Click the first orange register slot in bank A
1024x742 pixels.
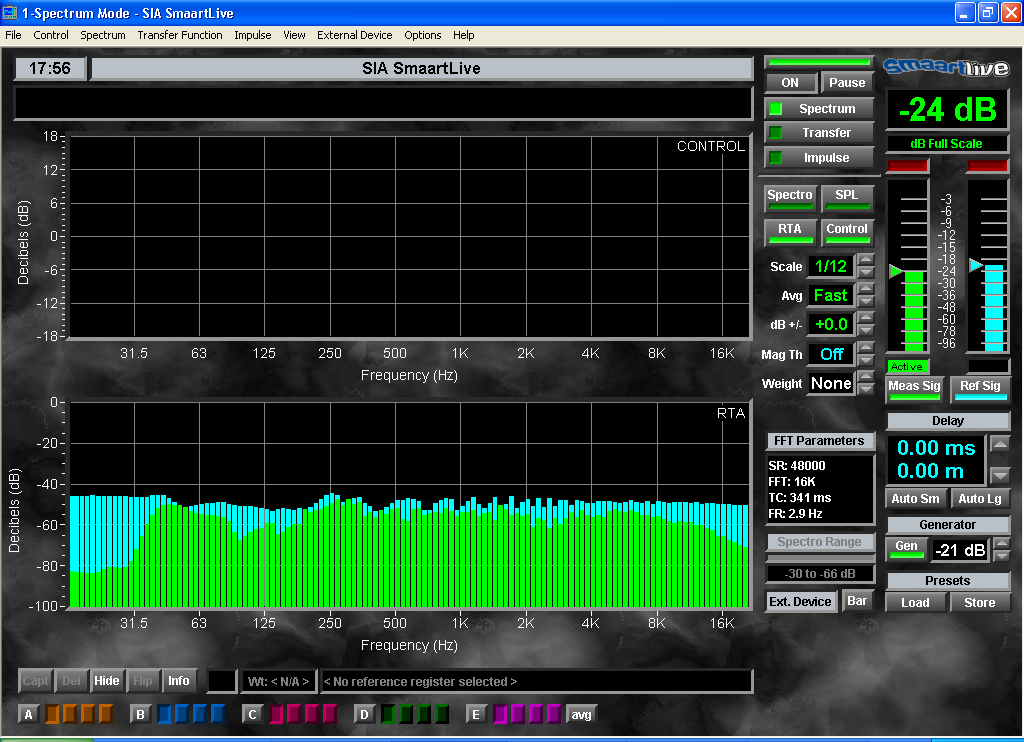coord(53,714)
